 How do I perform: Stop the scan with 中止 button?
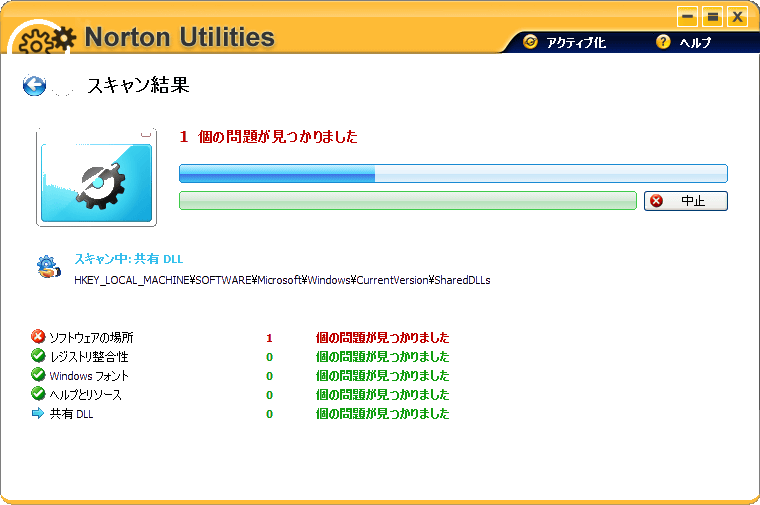pos(686,201)
